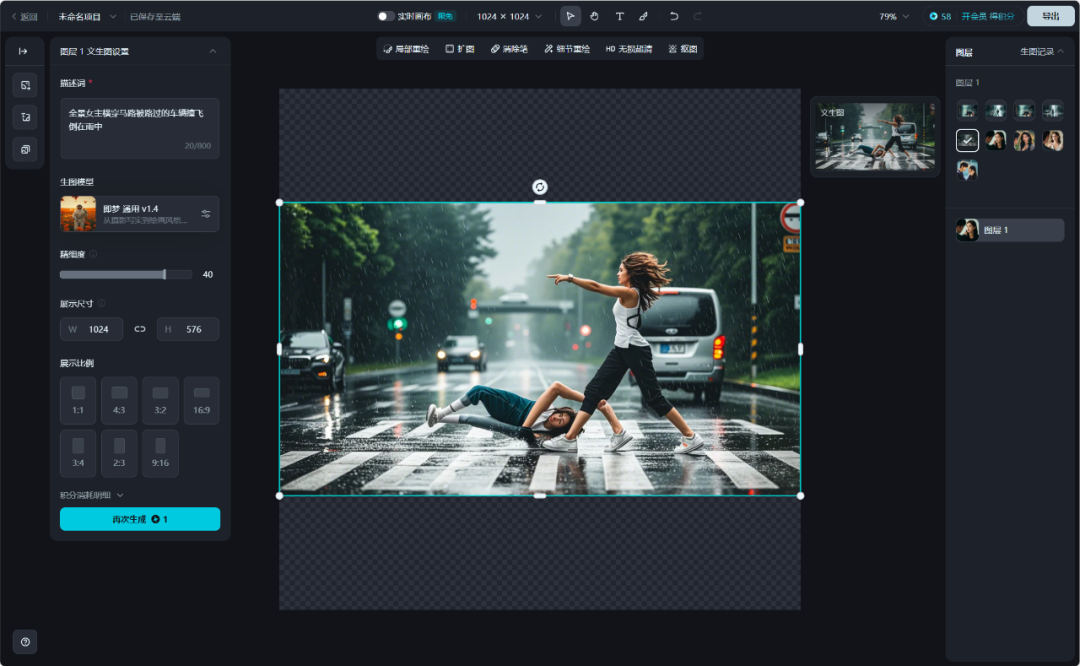Select the 1:1 aspect ratio

[x=78, y=400]
